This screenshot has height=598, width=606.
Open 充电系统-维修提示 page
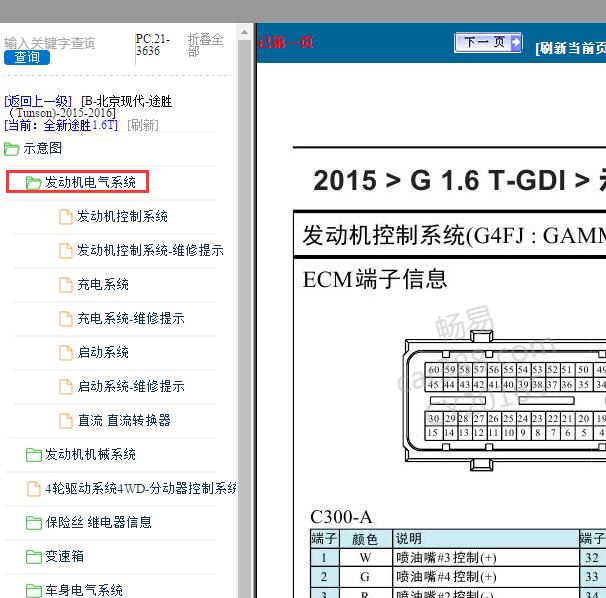tap(131, 318)
